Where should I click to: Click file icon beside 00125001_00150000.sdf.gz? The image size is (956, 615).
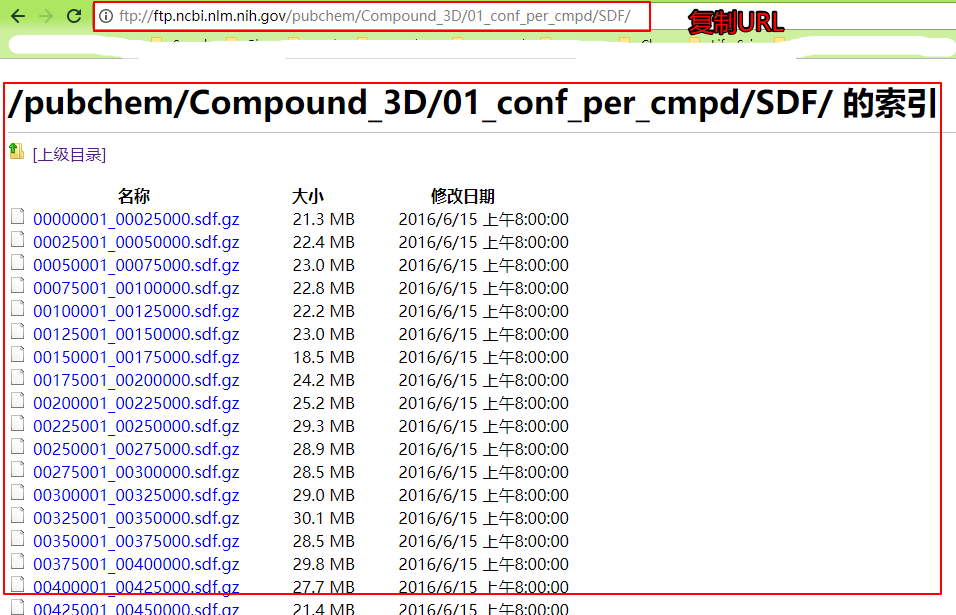18,332
